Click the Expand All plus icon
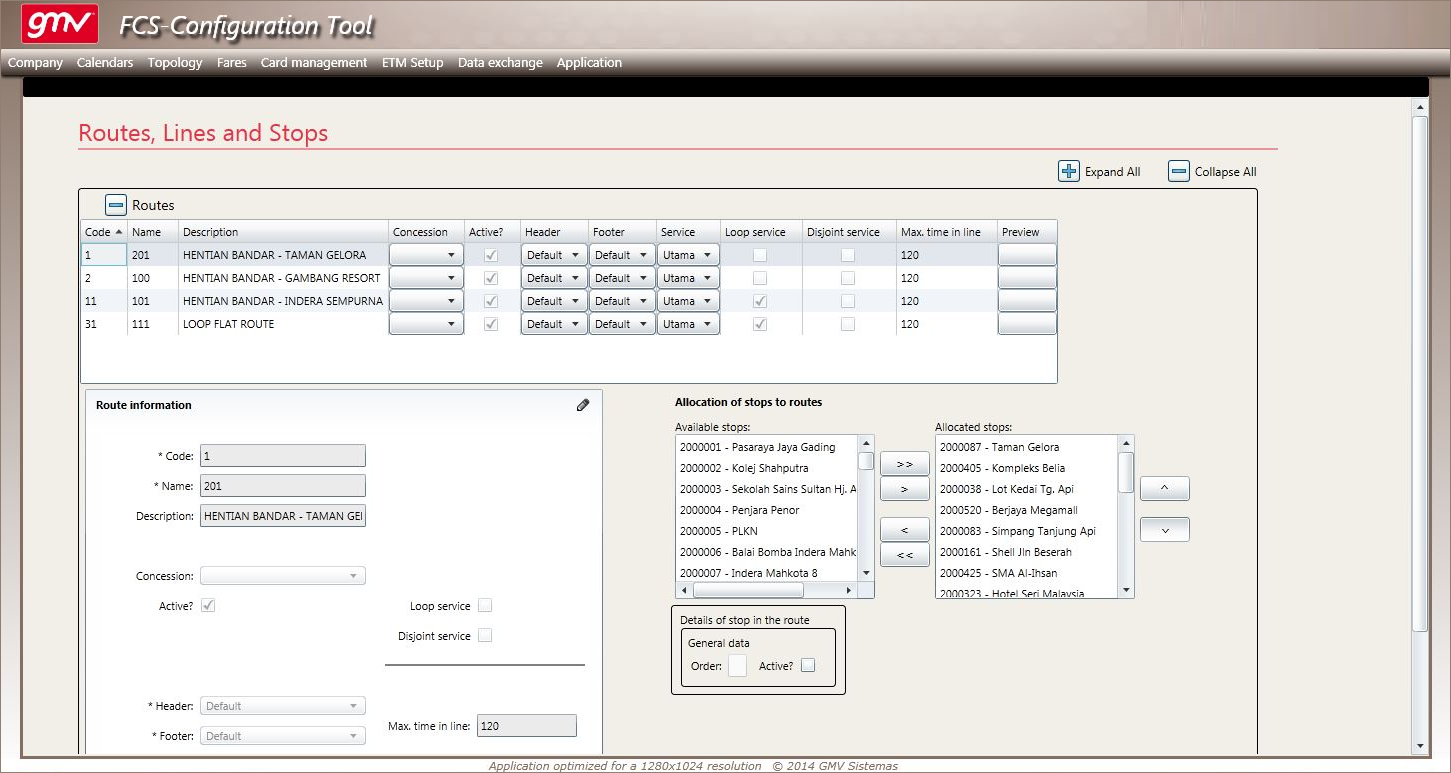Image resolution: width=1451 pixels, height=773 pixels. tap(1069, 171)
